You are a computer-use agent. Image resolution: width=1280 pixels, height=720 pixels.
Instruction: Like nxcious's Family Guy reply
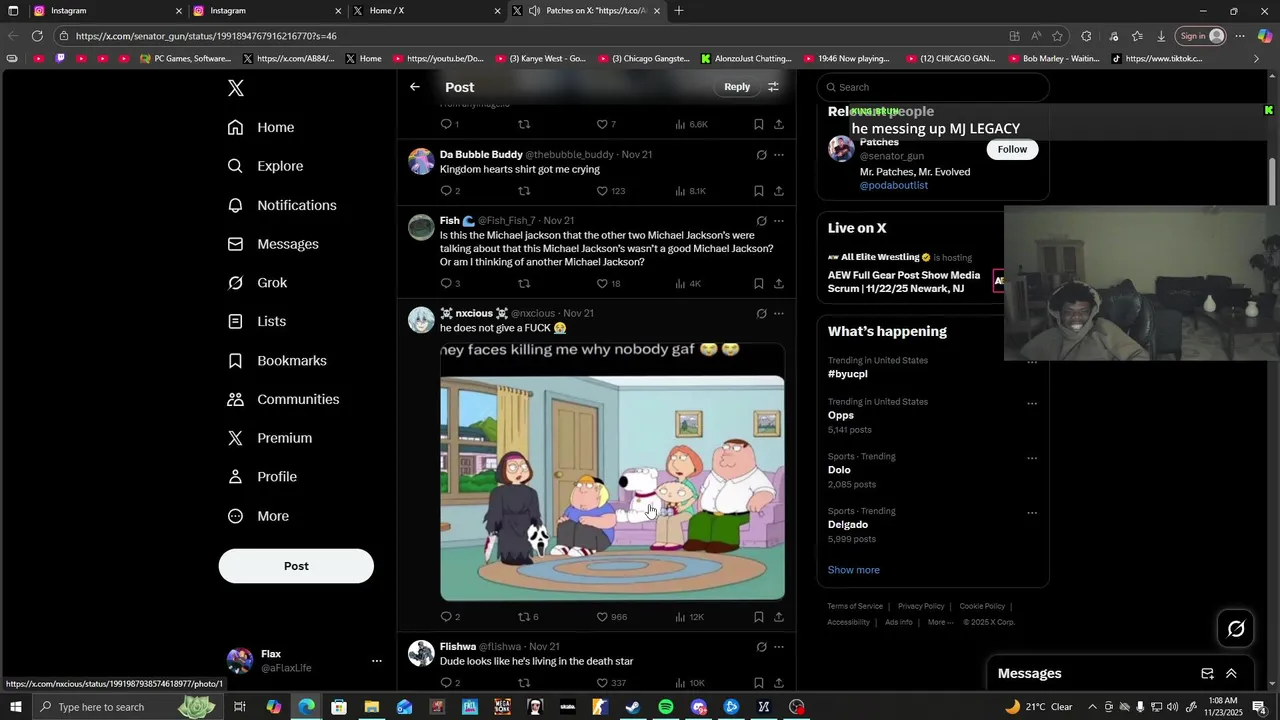[611, 617]
